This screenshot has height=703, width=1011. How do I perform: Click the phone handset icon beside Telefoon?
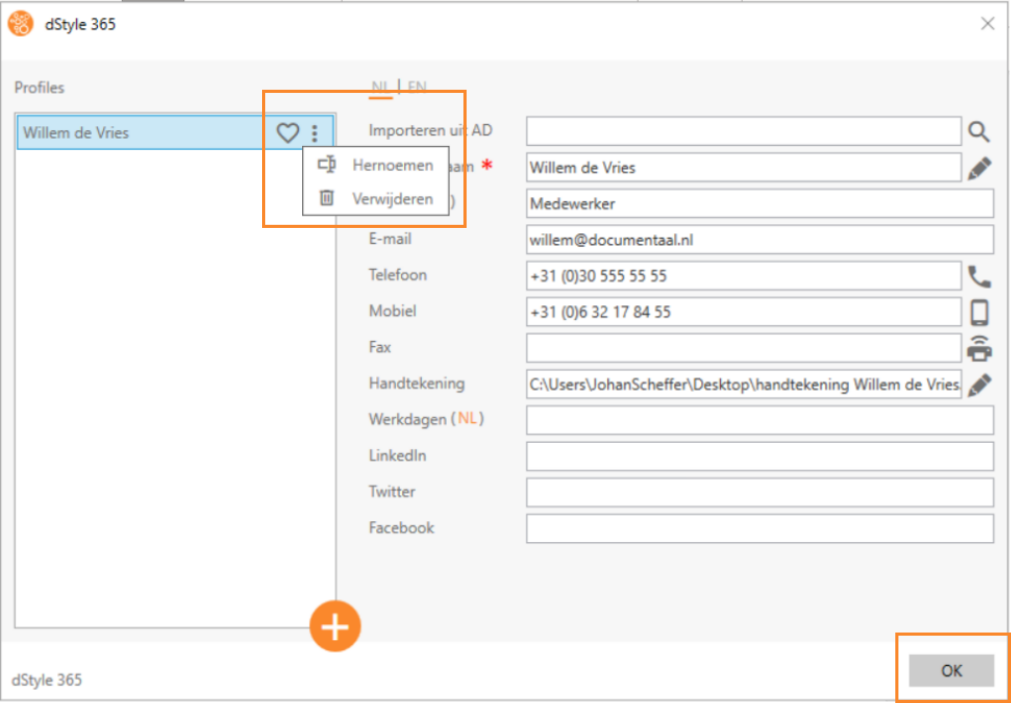coord(979,277)
